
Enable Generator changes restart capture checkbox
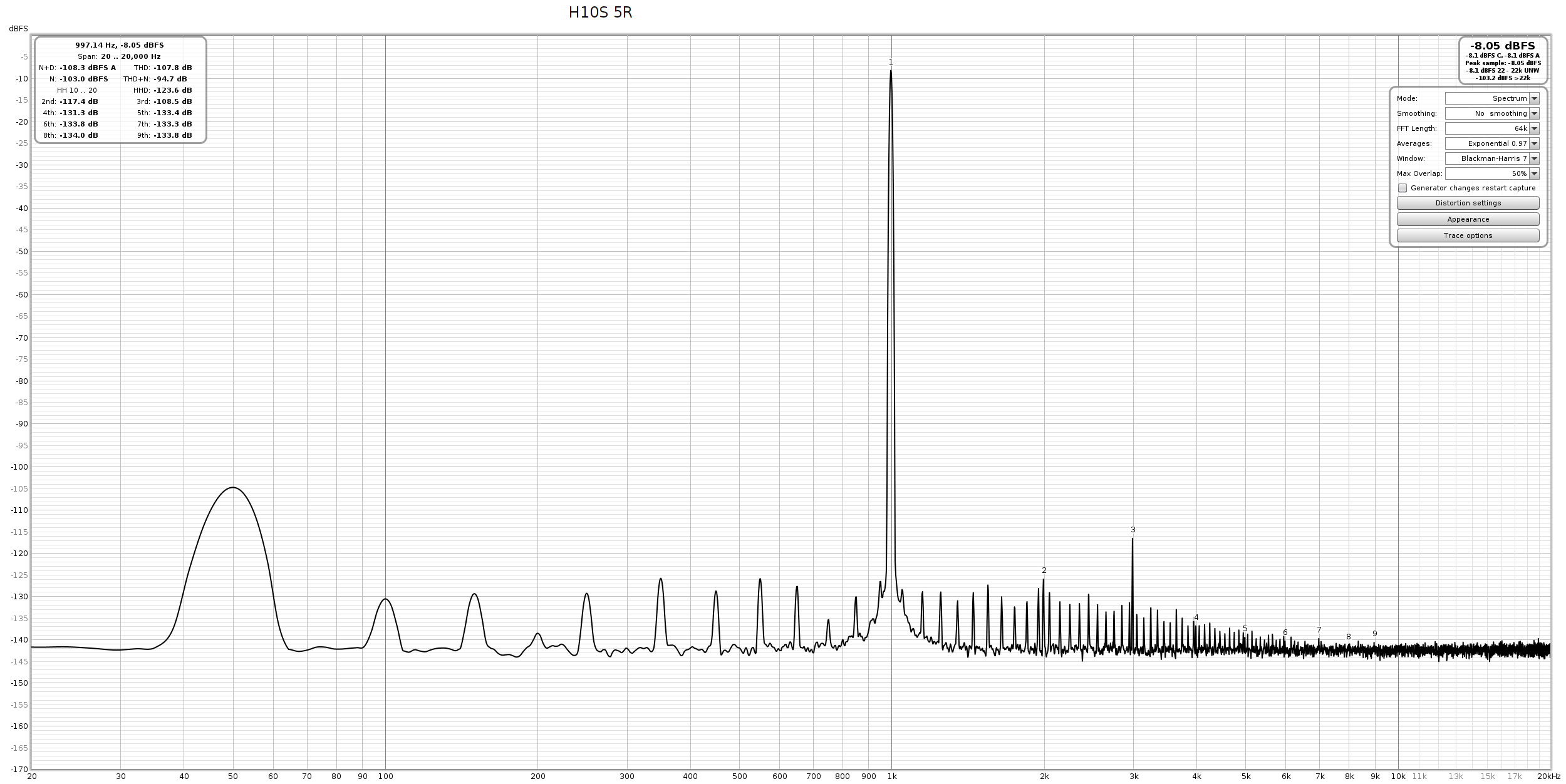pos(1403,188)
